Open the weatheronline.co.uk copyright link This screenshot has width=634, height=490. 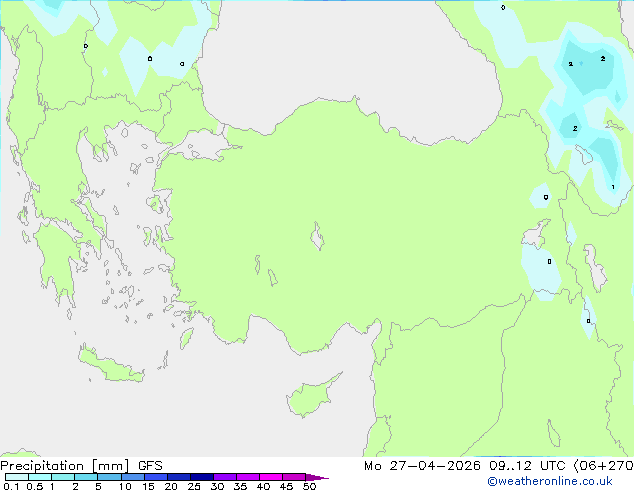click(x=550, y=481)
